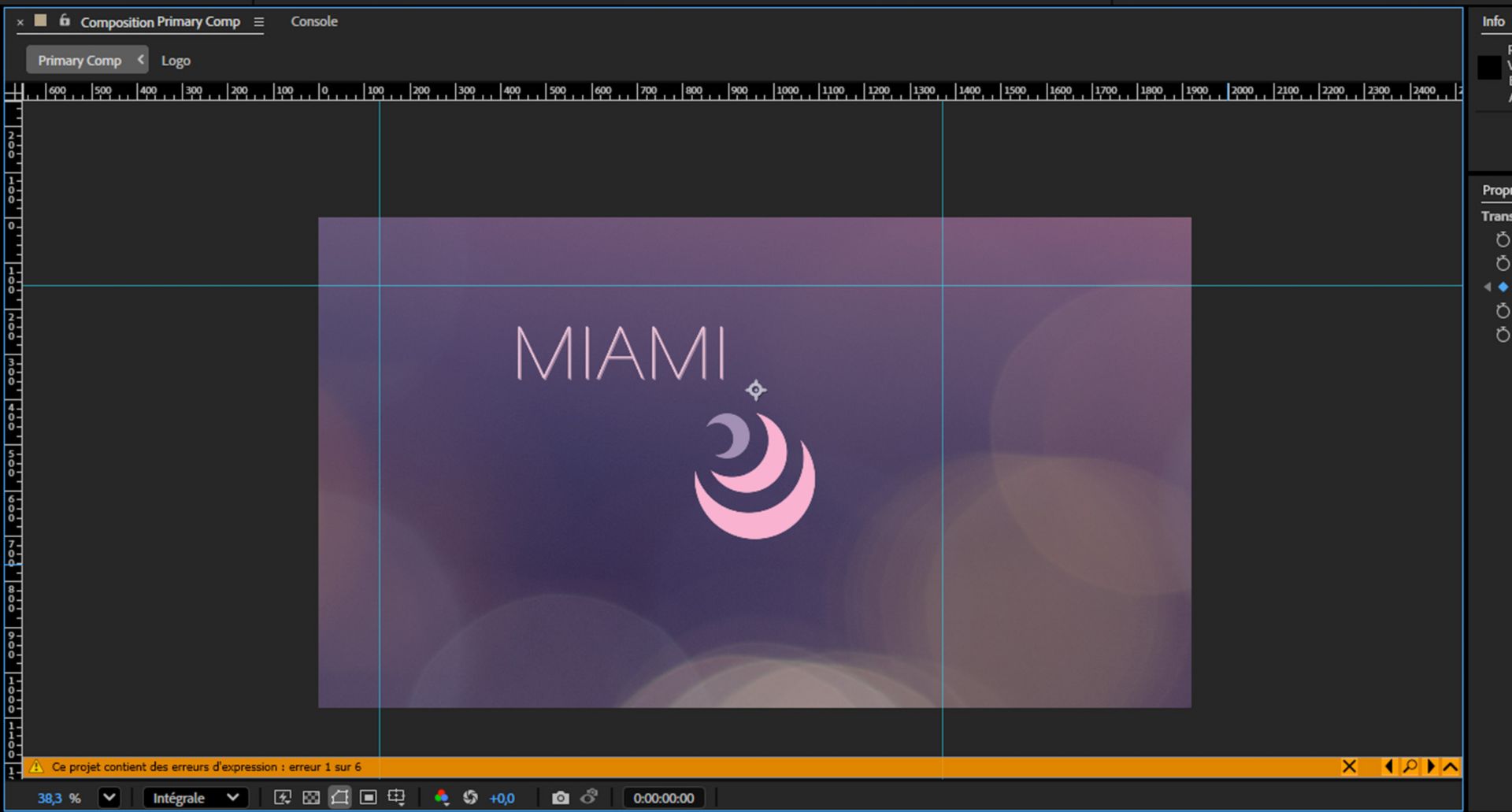Open the Composition panel hamburger menu
This screenshot has width=1512, height=812.
point(258,22)
